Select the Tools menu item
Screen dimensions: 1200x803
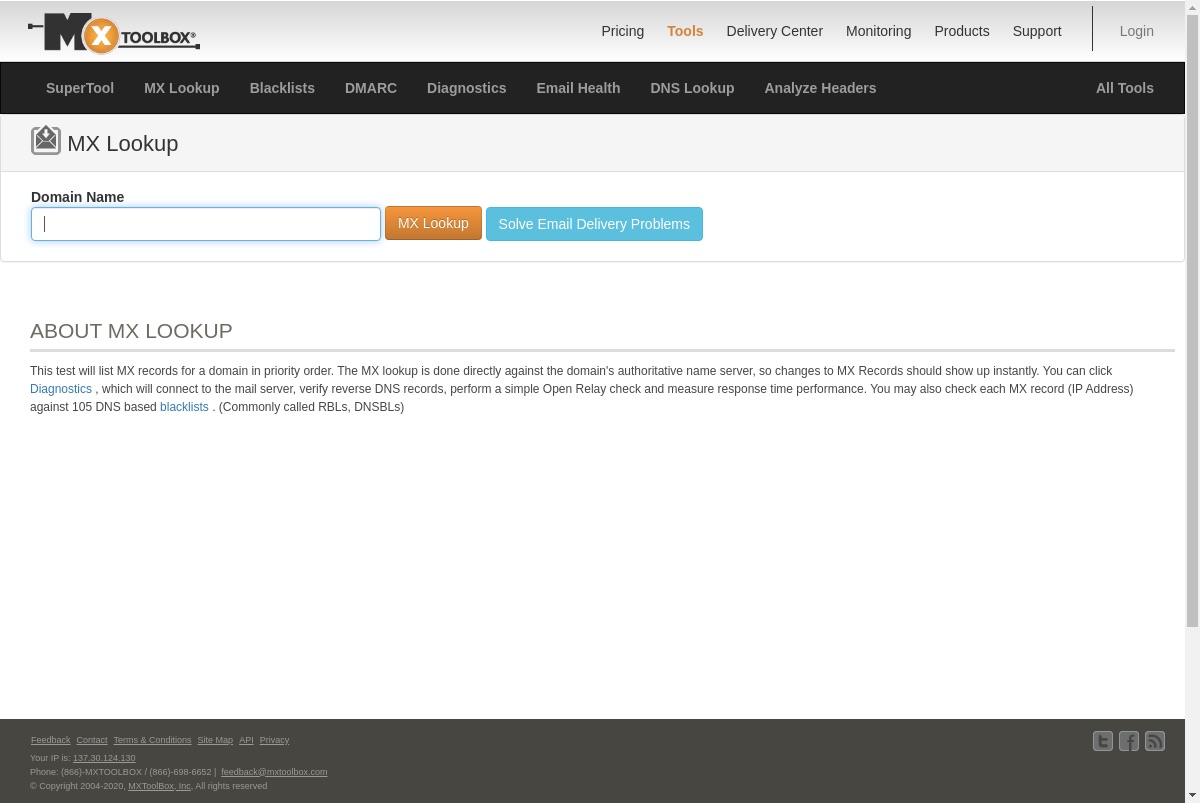pos(685,31)
